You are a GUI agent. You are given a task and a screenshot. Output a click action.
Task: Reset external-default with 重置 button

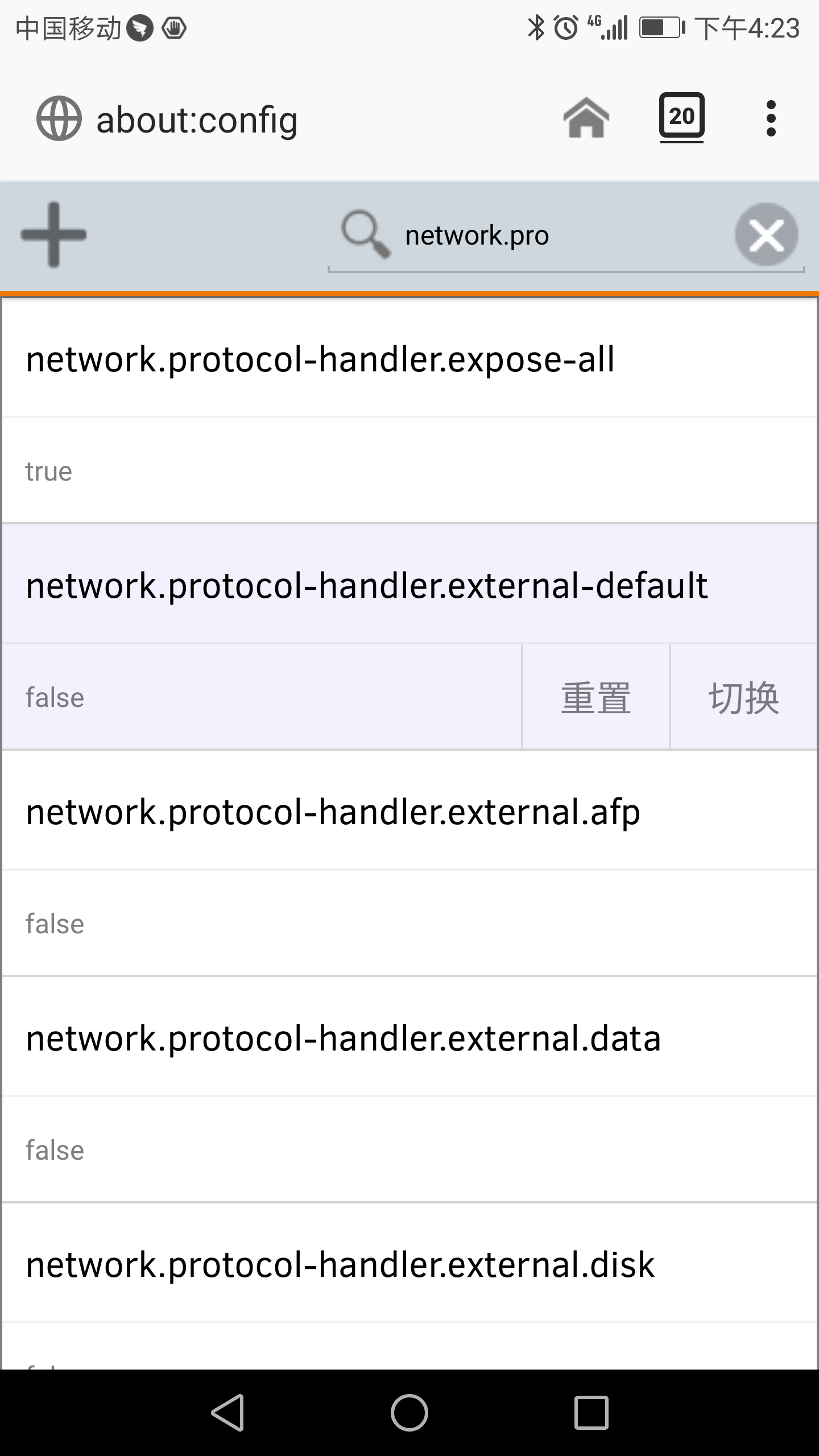click(x=596, y=697)
